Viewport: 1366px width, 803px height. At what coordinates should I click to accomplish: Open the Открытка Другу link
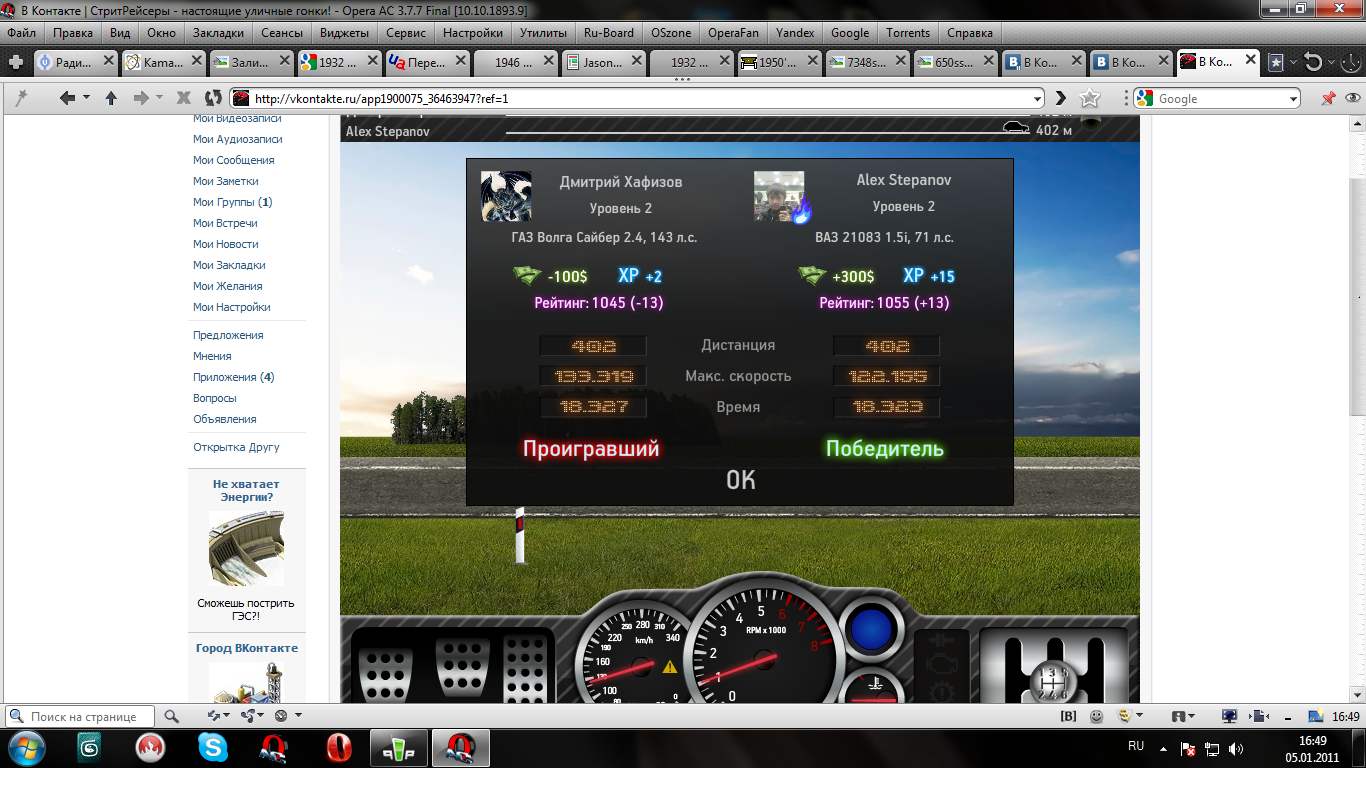coord(236,447)
